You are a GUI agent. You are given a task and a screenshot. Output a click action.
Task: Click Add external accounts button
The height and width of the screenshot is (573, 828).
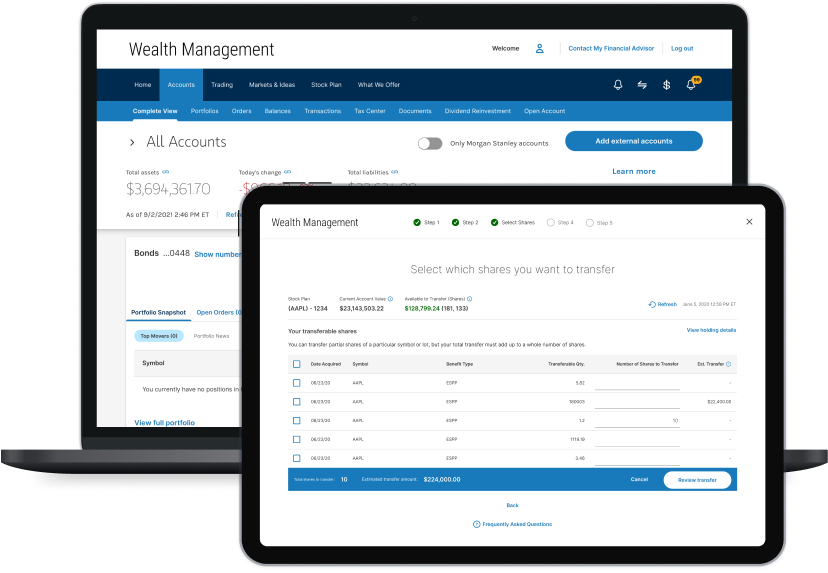(634, 141)
